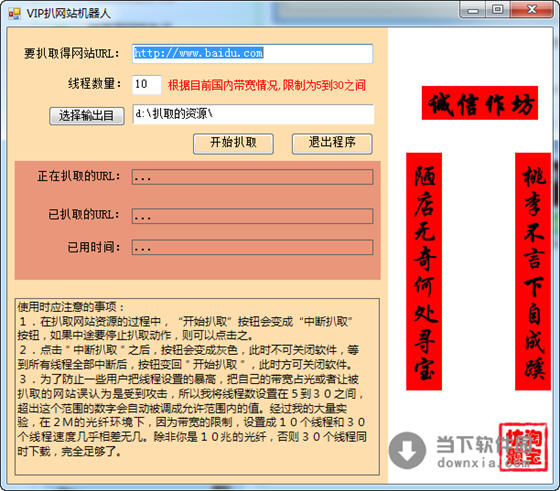Click the 已扒取的URL label
Image resolution: width=560 pixels, height=491 pixels.
pyautogui.click(x=84, y=215)
